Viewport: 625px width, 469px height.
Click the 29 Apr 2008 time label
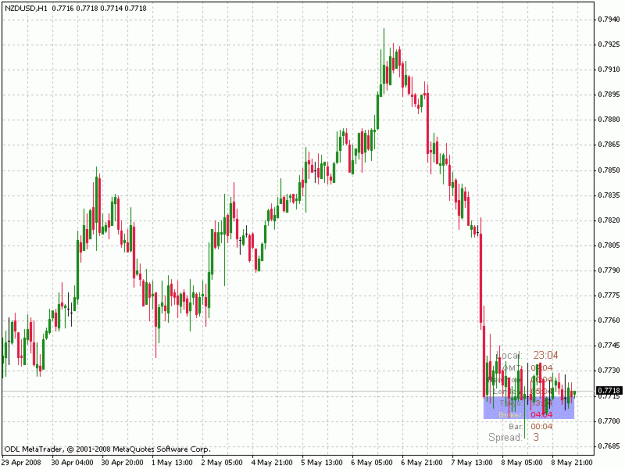click(21, 463)
